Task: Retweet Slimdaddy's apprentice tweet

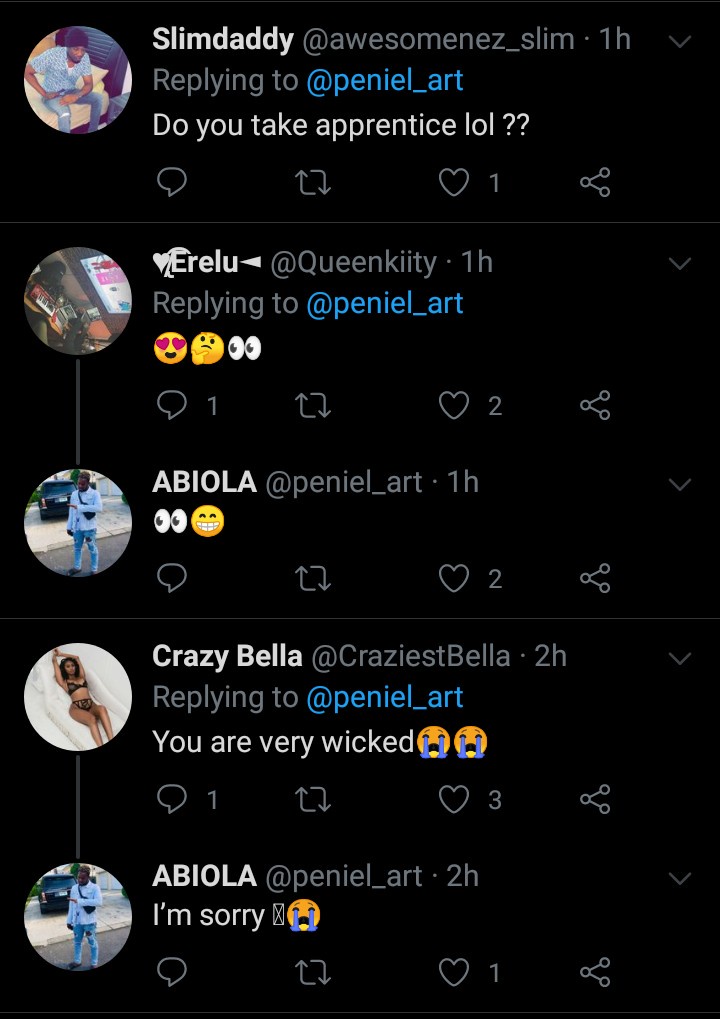Action: click(x=314, y=182)
